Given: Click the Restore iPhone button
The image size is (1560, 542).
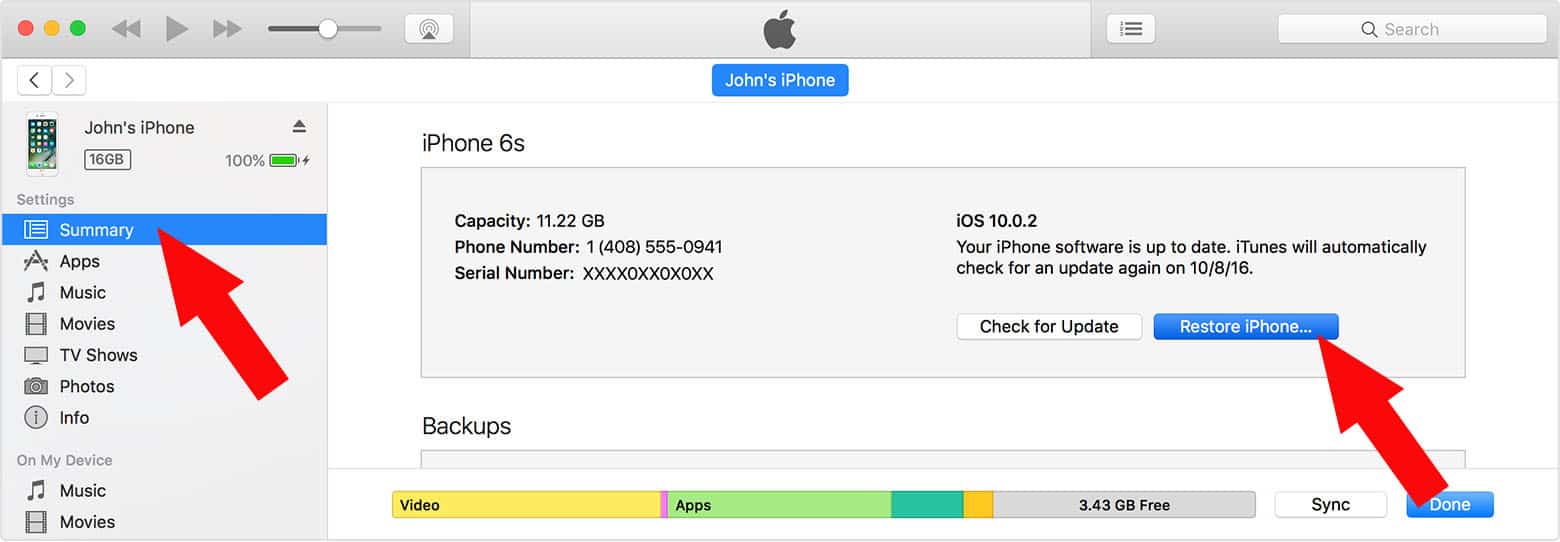Looking at the screenshot, I should tap(1245, 327).
